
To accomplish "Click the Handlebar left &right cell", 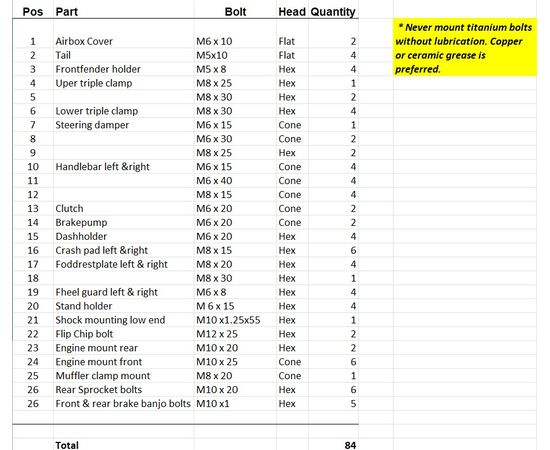I will [x=123, y=167].
